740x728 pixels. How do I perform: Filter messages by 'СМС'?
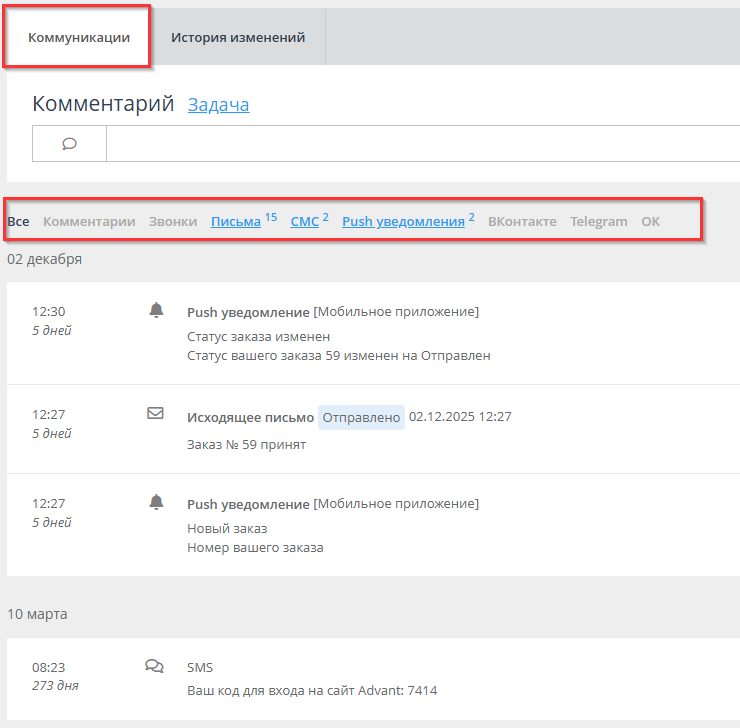click(x=304, y=221)
